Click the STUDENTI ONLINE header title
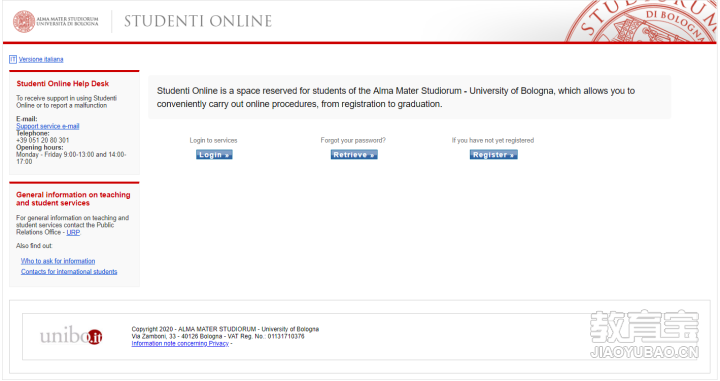Viewport: 720px width, 381px height. point(198,21)
